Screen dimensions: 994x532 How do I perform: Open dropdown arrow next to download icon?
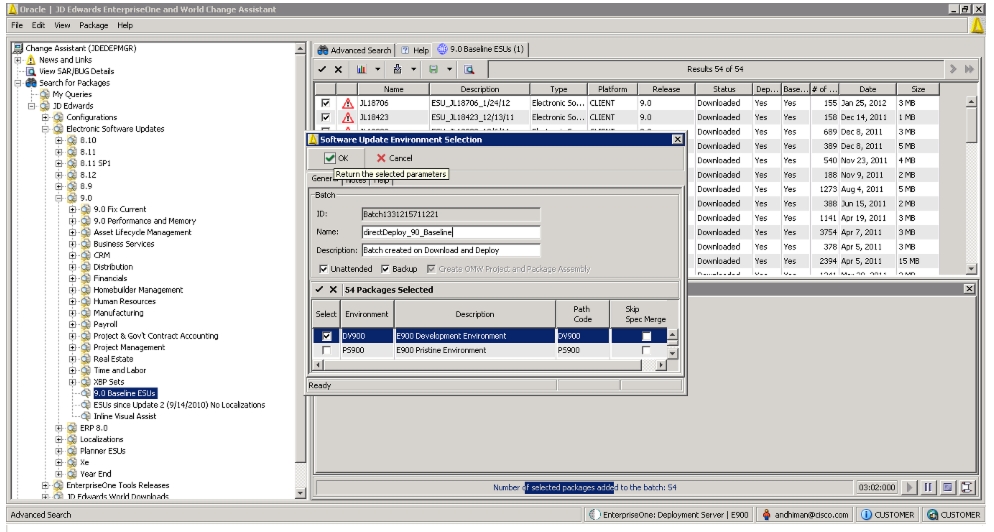click(413, 69)
